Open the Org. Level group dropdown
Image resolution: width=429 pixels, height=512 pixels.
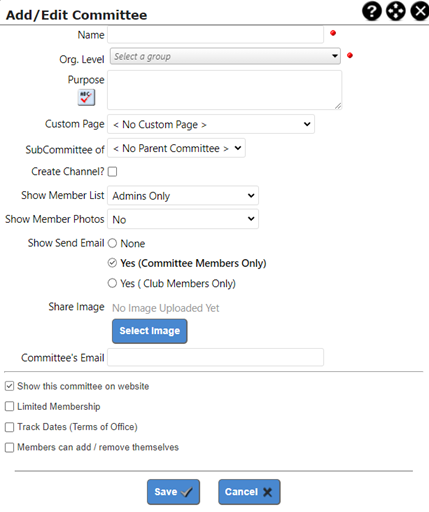click(x=225, y=56)
